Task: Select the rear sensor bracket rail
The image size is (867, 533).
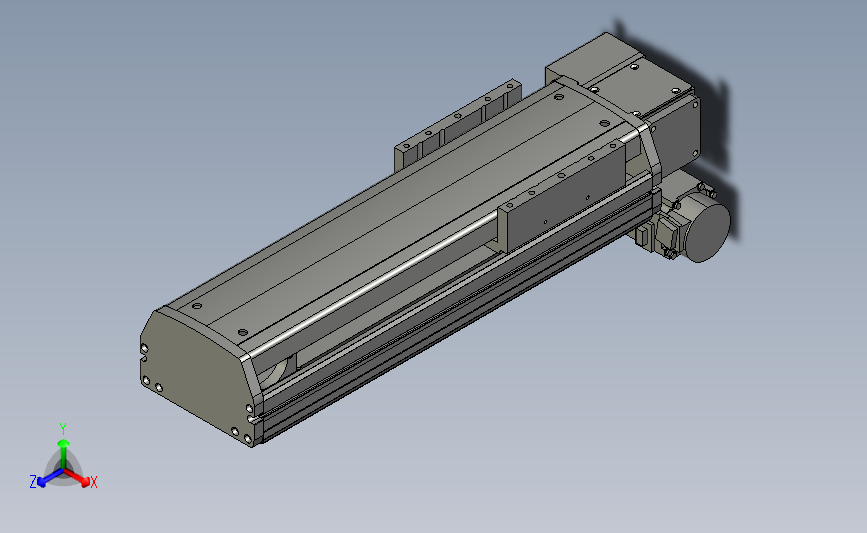Action: (458, 126)
